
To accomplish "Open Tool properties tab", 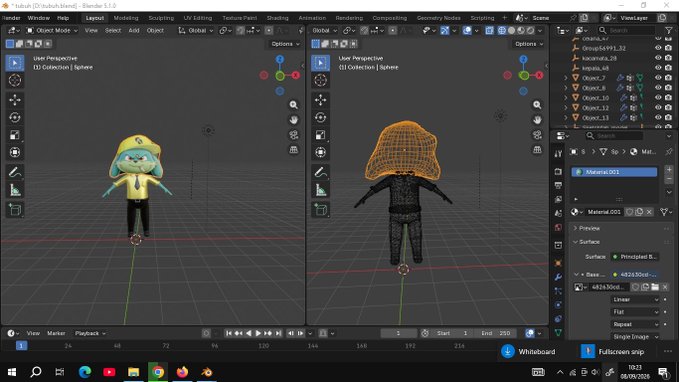I will click(x=558, y=154).
